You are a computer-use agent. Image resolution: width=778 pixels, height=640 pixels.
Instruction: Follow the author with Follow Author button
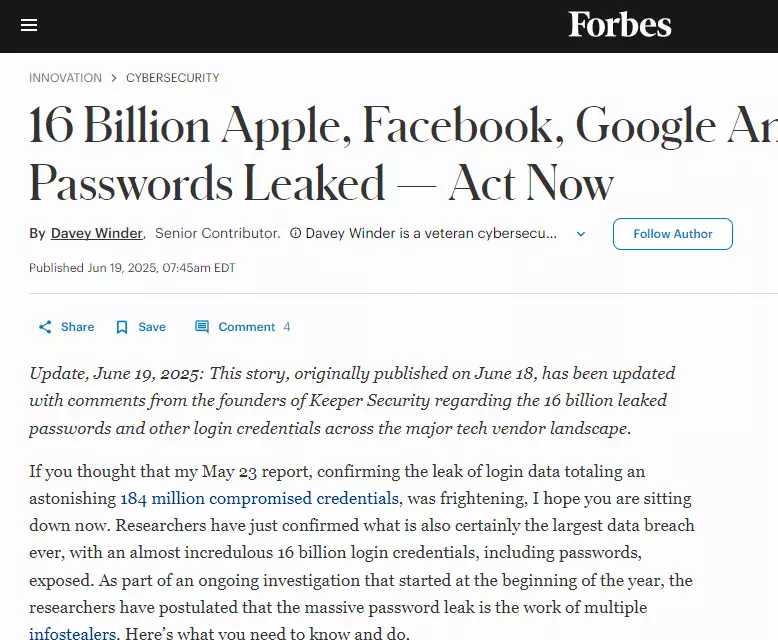(672, 234)
